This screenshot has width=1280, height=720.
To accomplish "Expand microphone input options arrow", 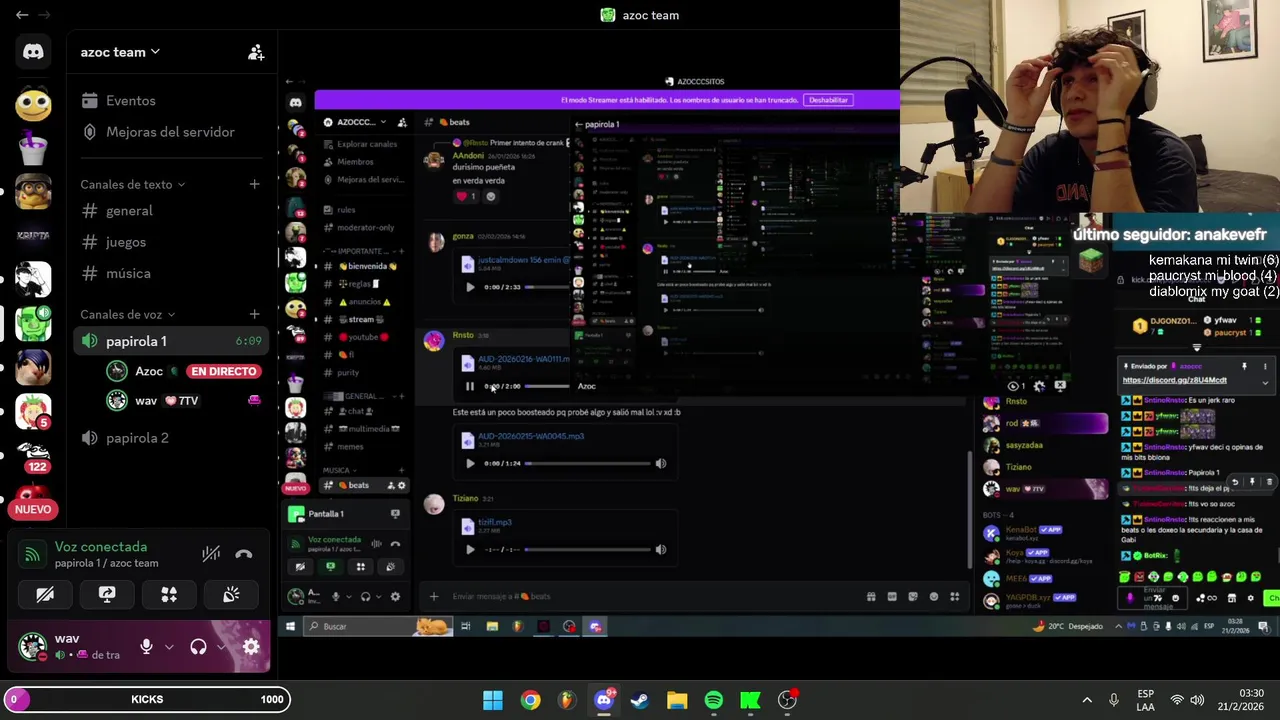I will coord(168,647).
